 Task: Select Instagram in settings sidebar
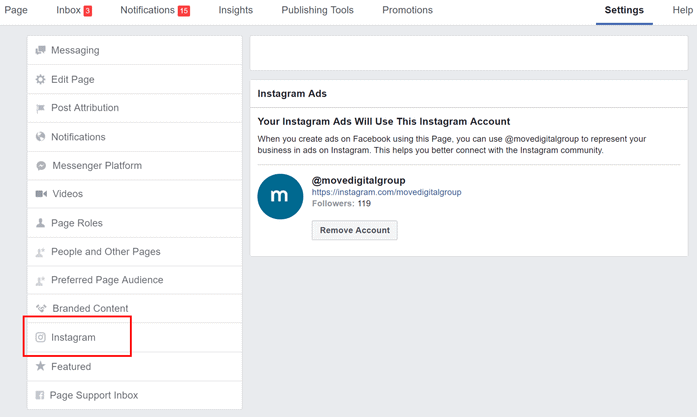point(135,337)
